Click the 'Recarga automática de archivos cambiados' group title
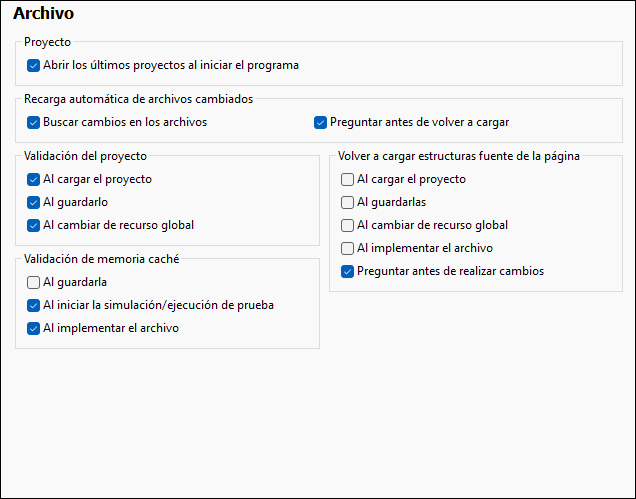The width and height of the screenshot is (636, 499). [x=138, y=99]
